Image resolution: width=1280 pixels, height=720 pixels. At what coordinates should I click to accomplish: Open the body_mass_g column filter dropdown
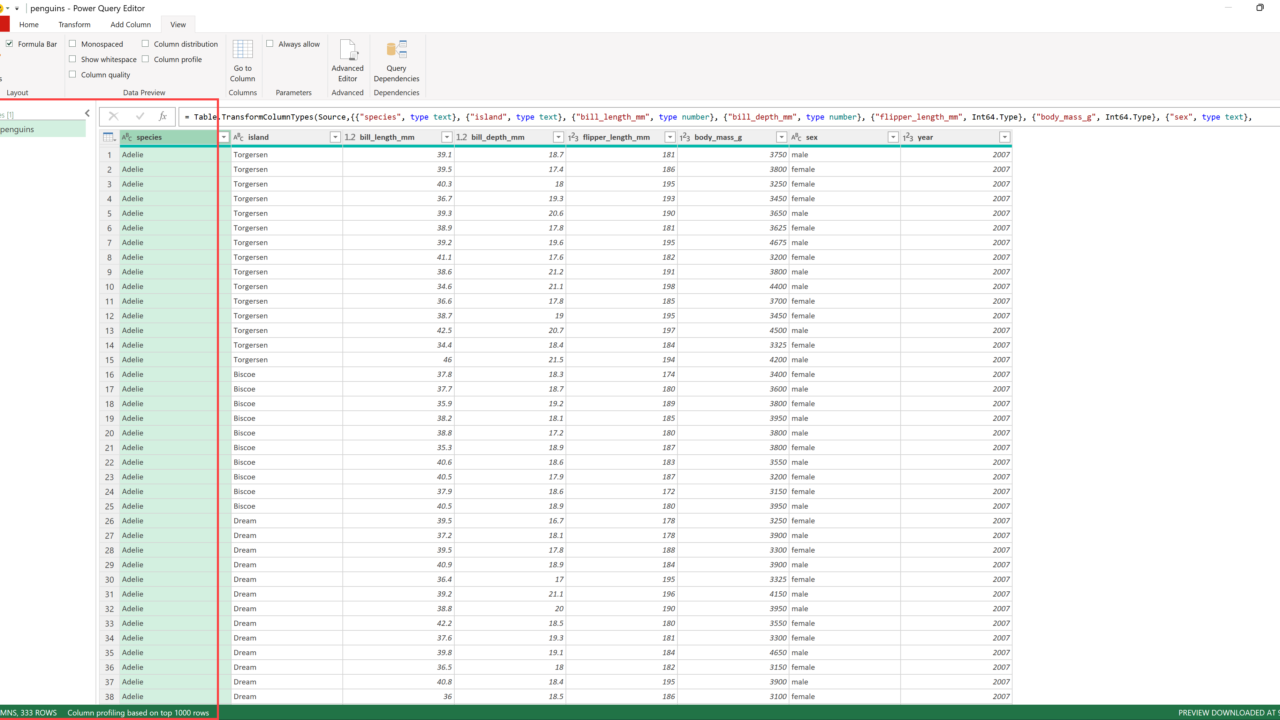click(x=780, y=137)
